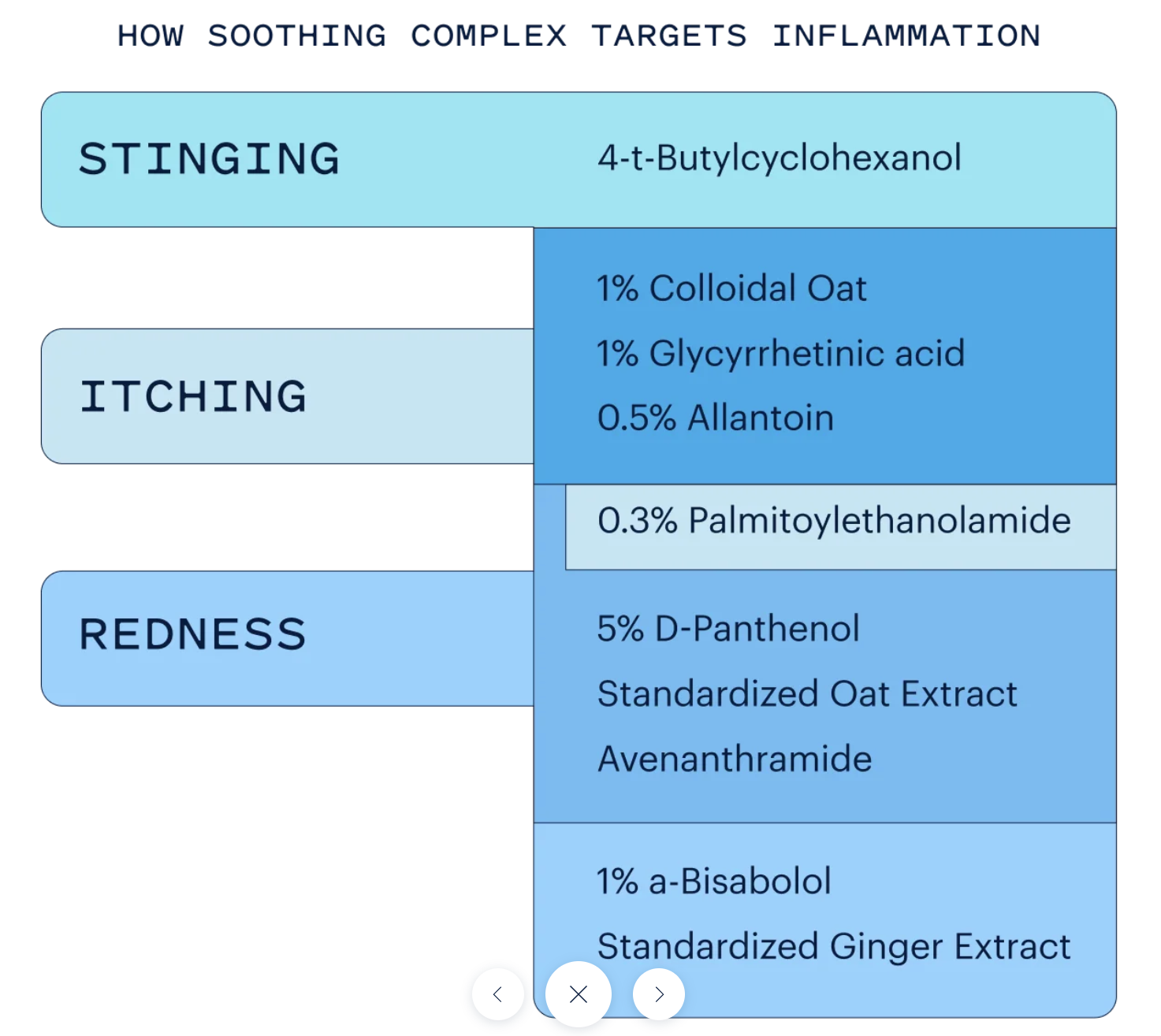The image size is (1161, 1036).
Task: Go to the previous image
Action: pyautogui.click(x=497, y=994)
